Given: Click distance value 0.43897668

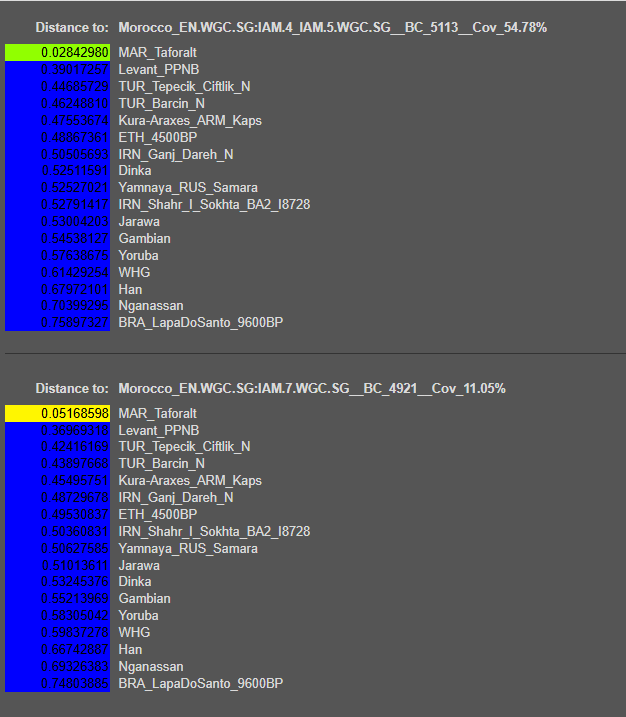Looking at the screenshot, I should [x=57, y=463].
